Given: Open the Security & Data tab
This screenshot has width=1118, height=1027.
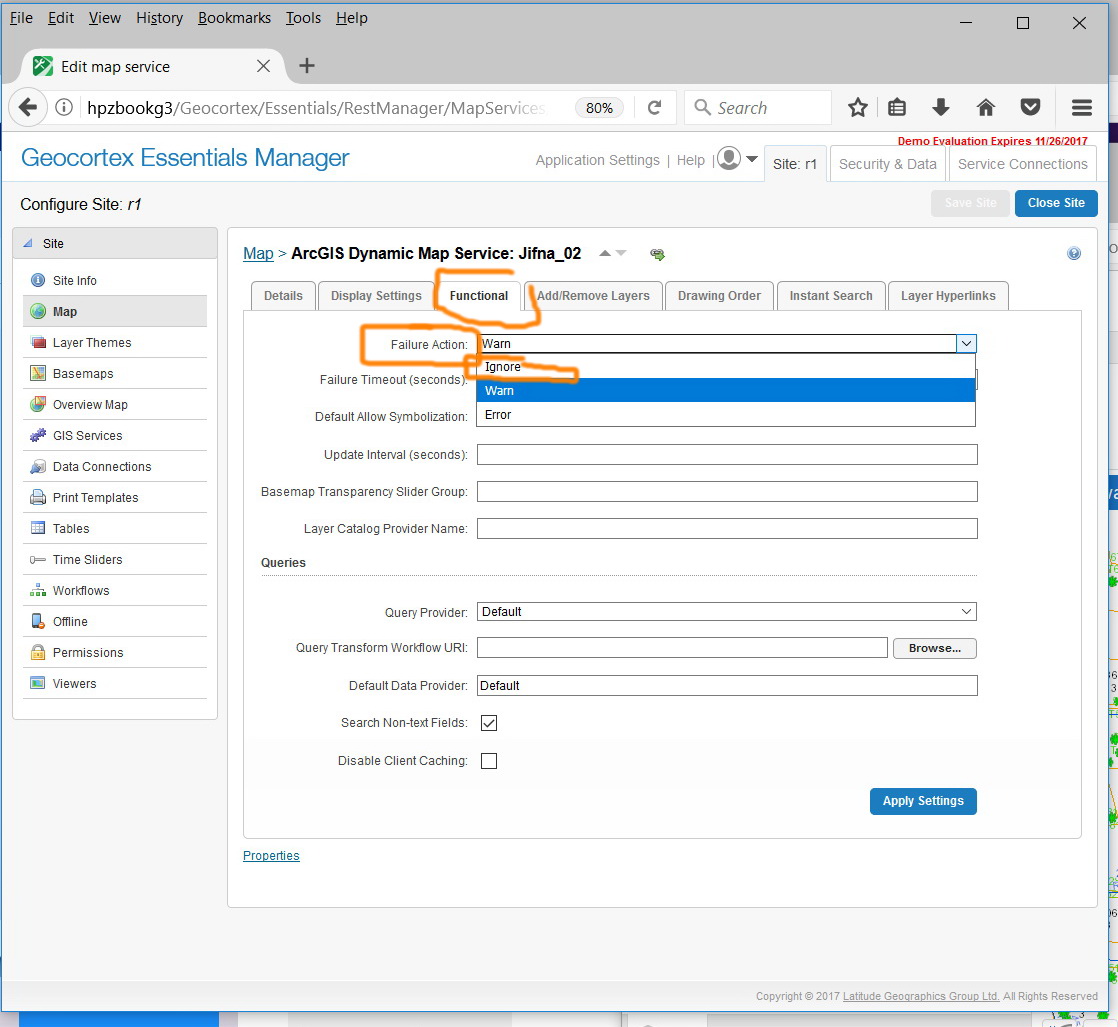Looking at the screenshot, I should pyautogui.click(x=887, y=164).
